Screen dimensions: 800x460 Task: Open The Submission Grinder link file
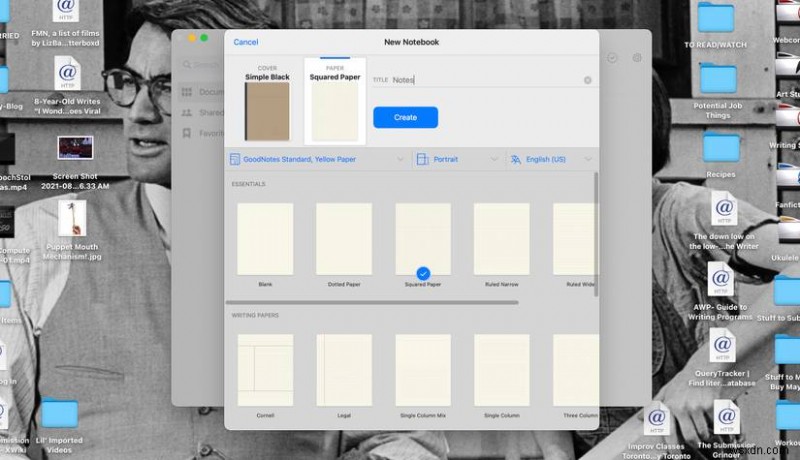pos(726,428)
